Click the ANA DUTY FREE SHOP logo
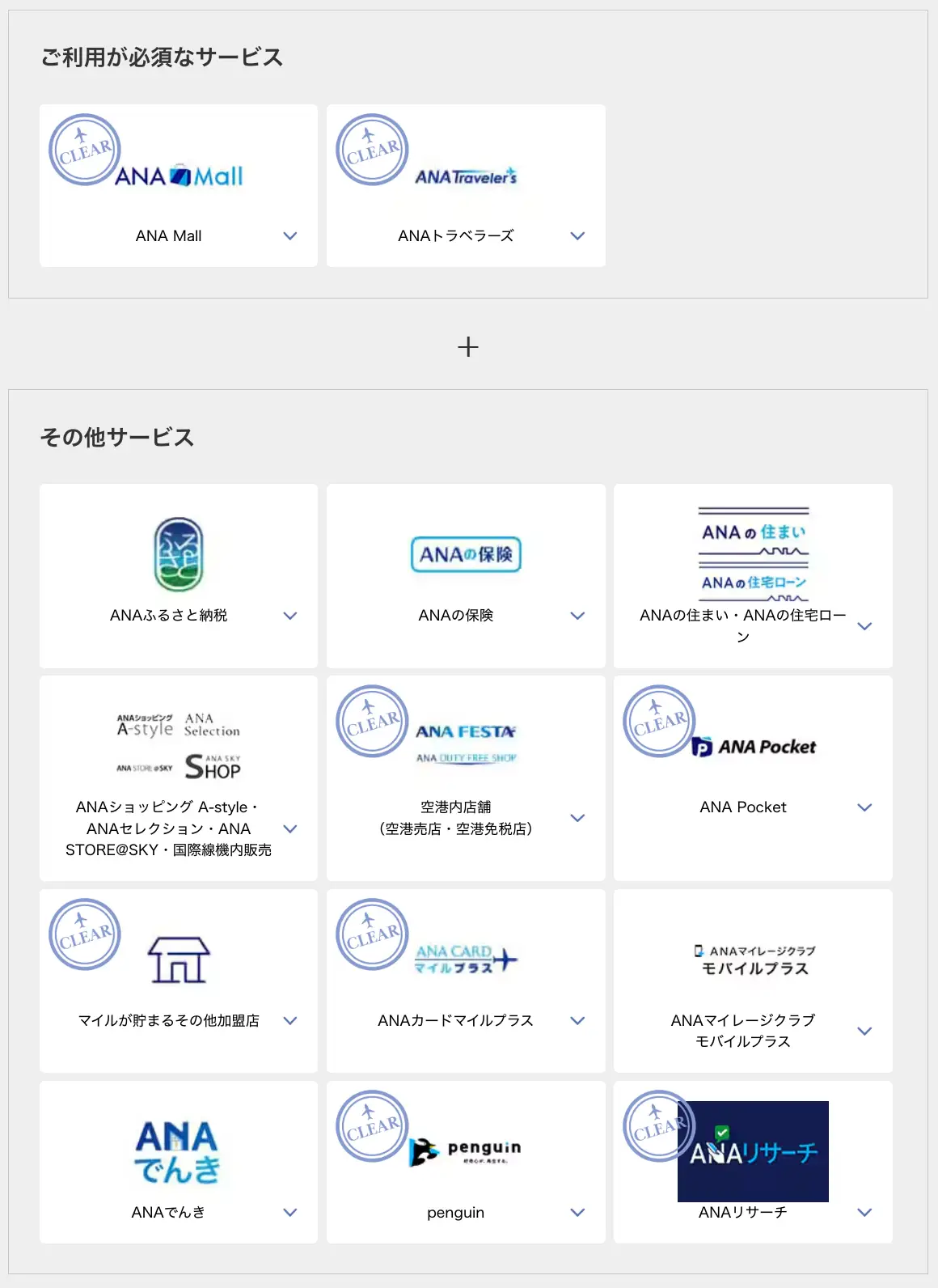 (x=466, y=758)
